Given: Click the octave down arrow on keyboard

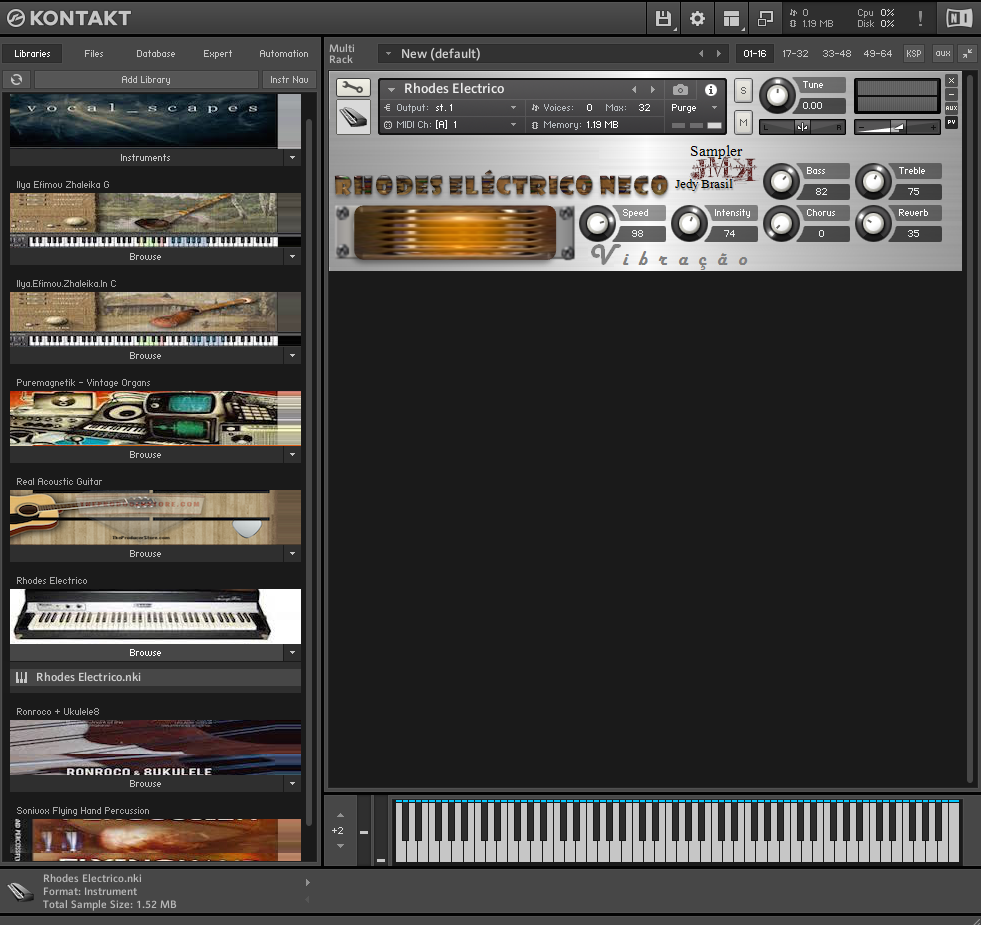Looking at the screenshot, I should (x=340, y=846).
